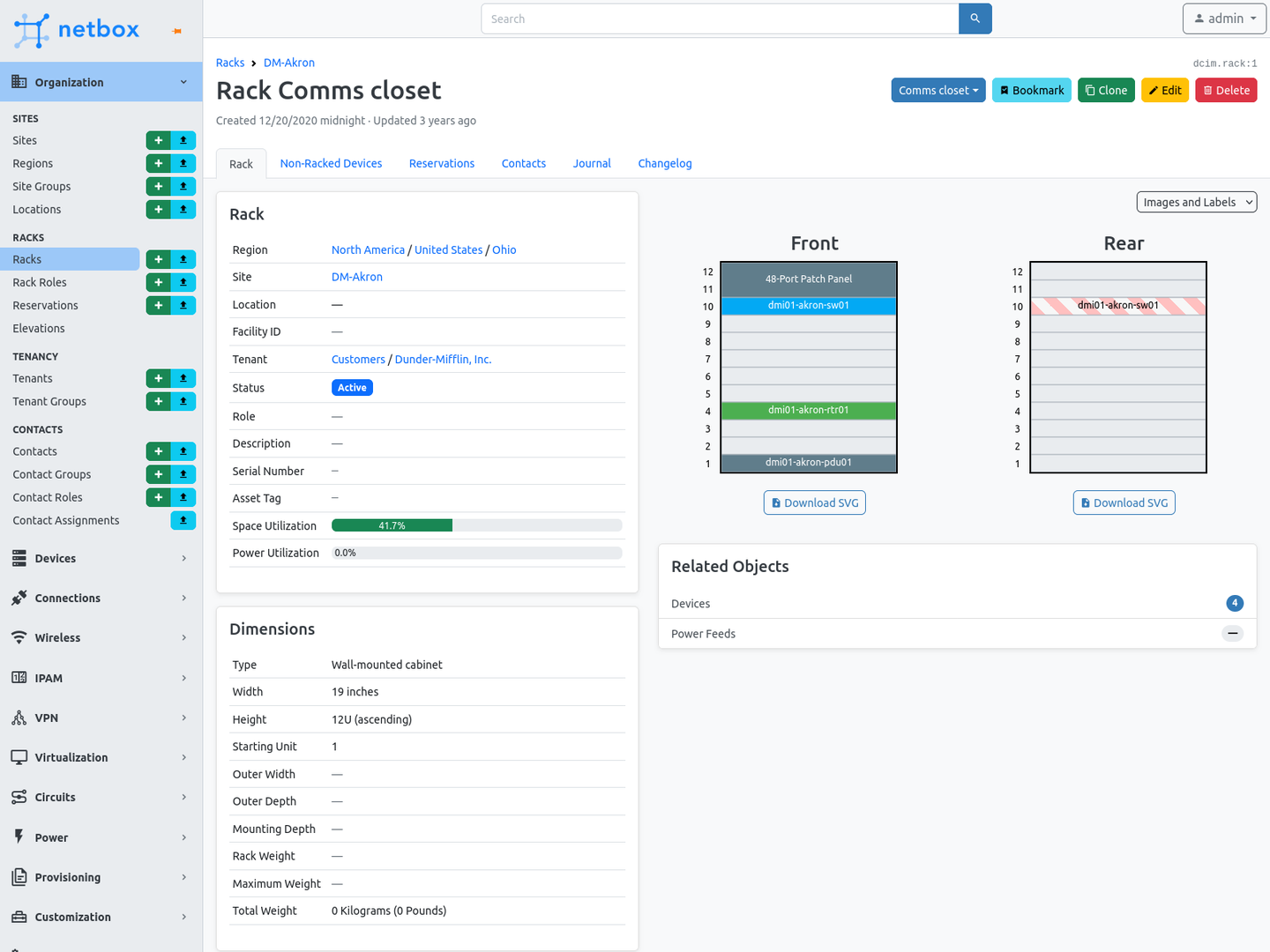
Task: Click the green dmi01-akron-rtr01 front device
Action: pyautogui.click(x=809, y=410)
